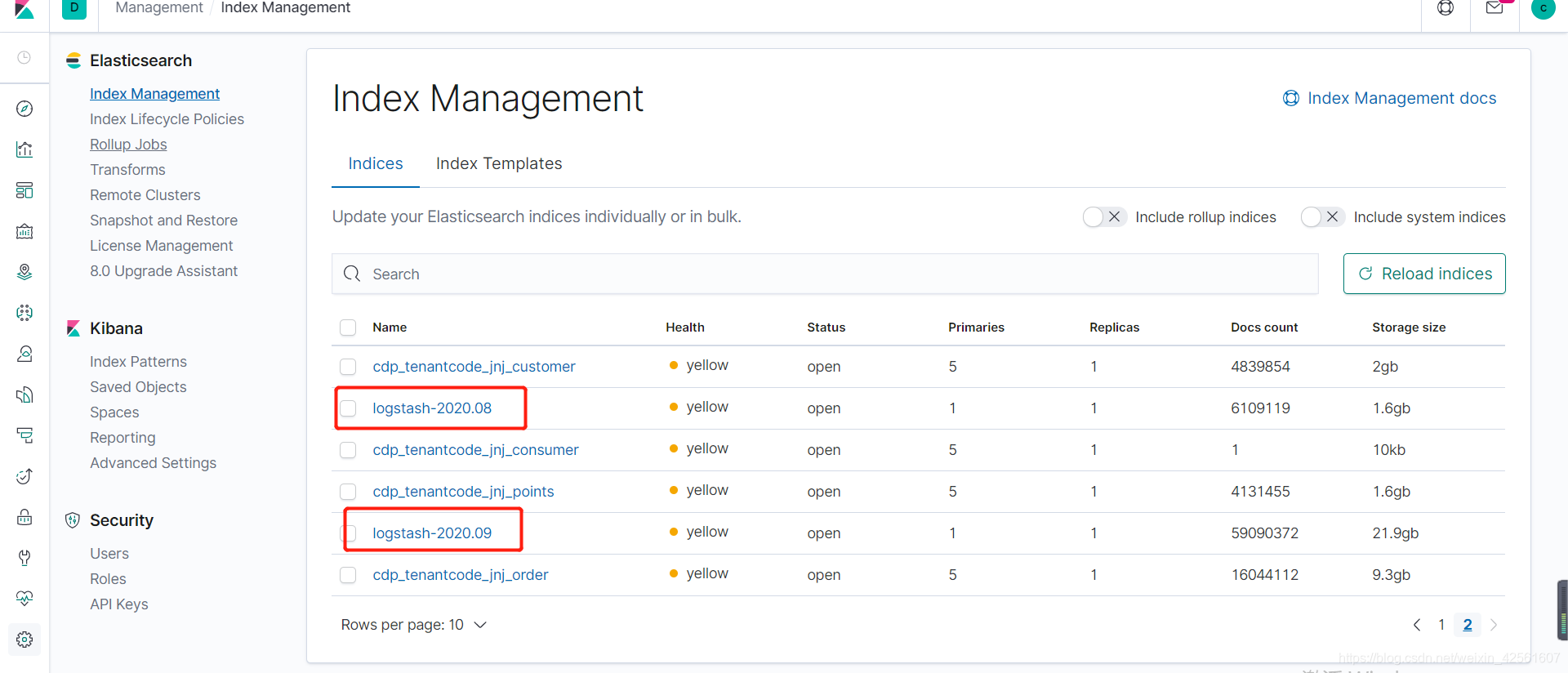Screen dimensions: 1568x673
Task: Check the cdp_tenantcode_jnj_customer row checkbox
Action: click(348, 367)
